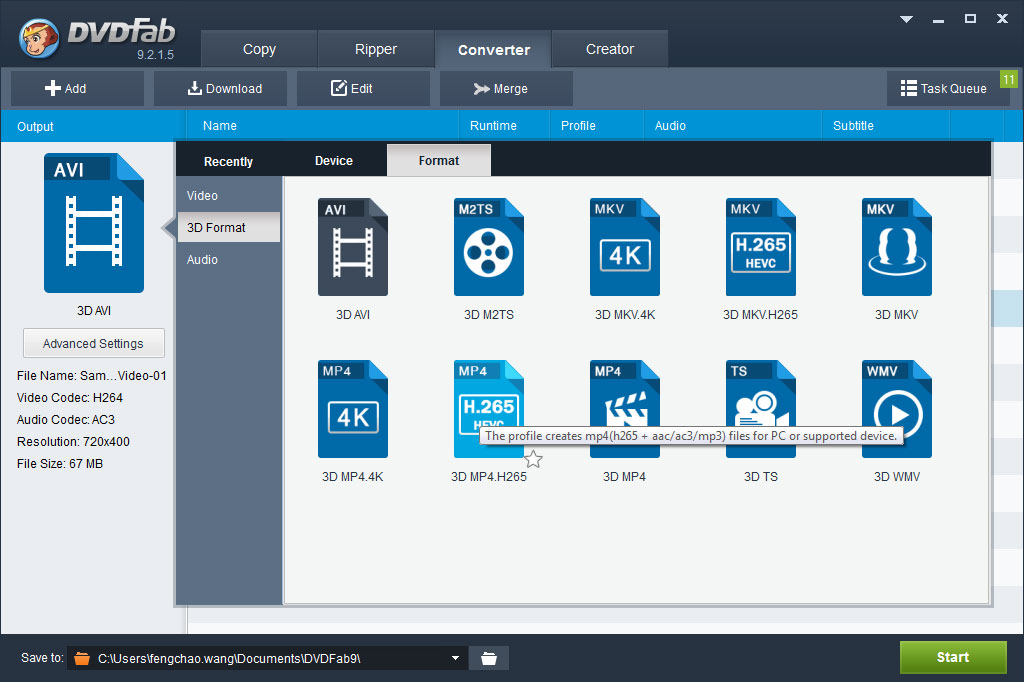This screenshot has width=1024, height=682.
Task: Mark 3D MP4.H265 as favorite star
Action: tap(534, 459)
